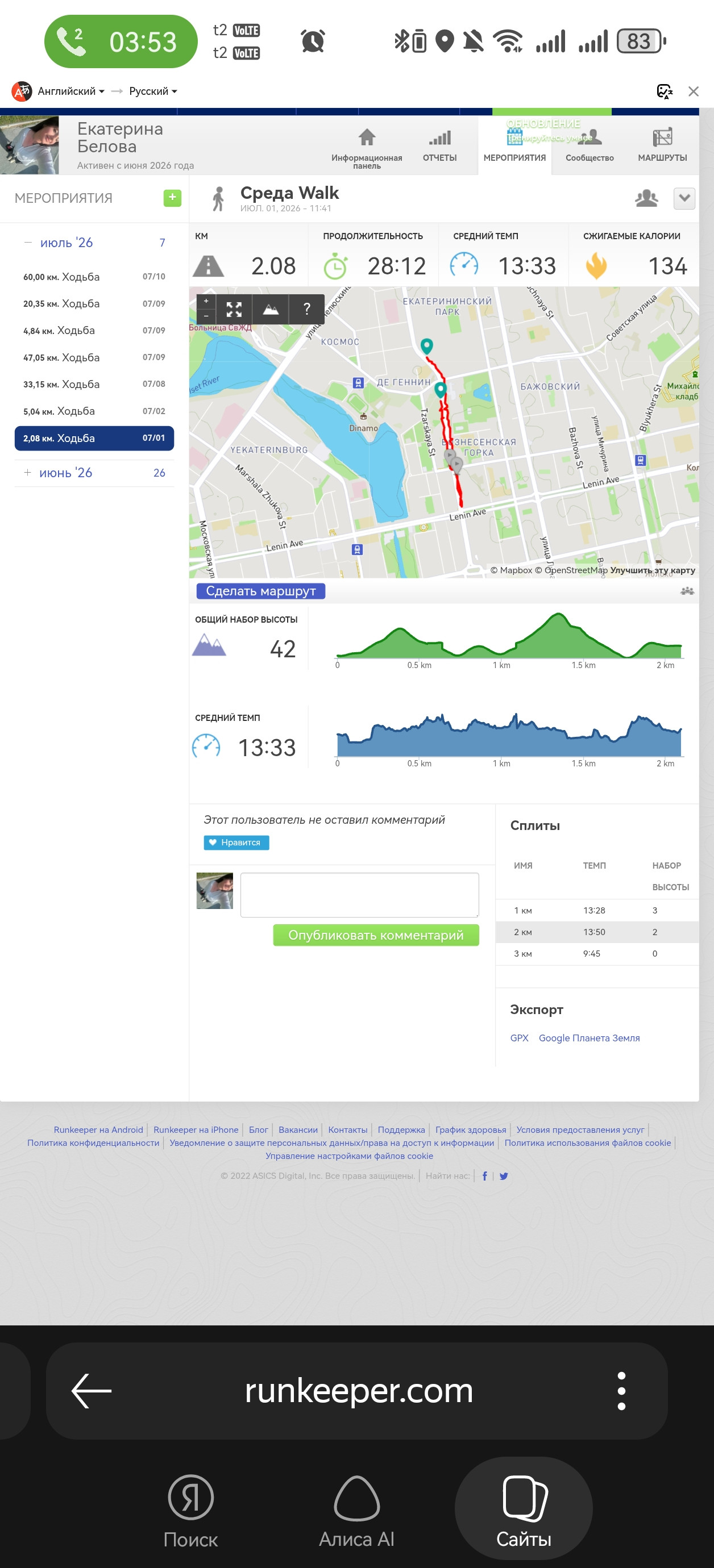Open the Twitter icon in footer
This screenshot has height=1568, width=714.
point(504,1176)
